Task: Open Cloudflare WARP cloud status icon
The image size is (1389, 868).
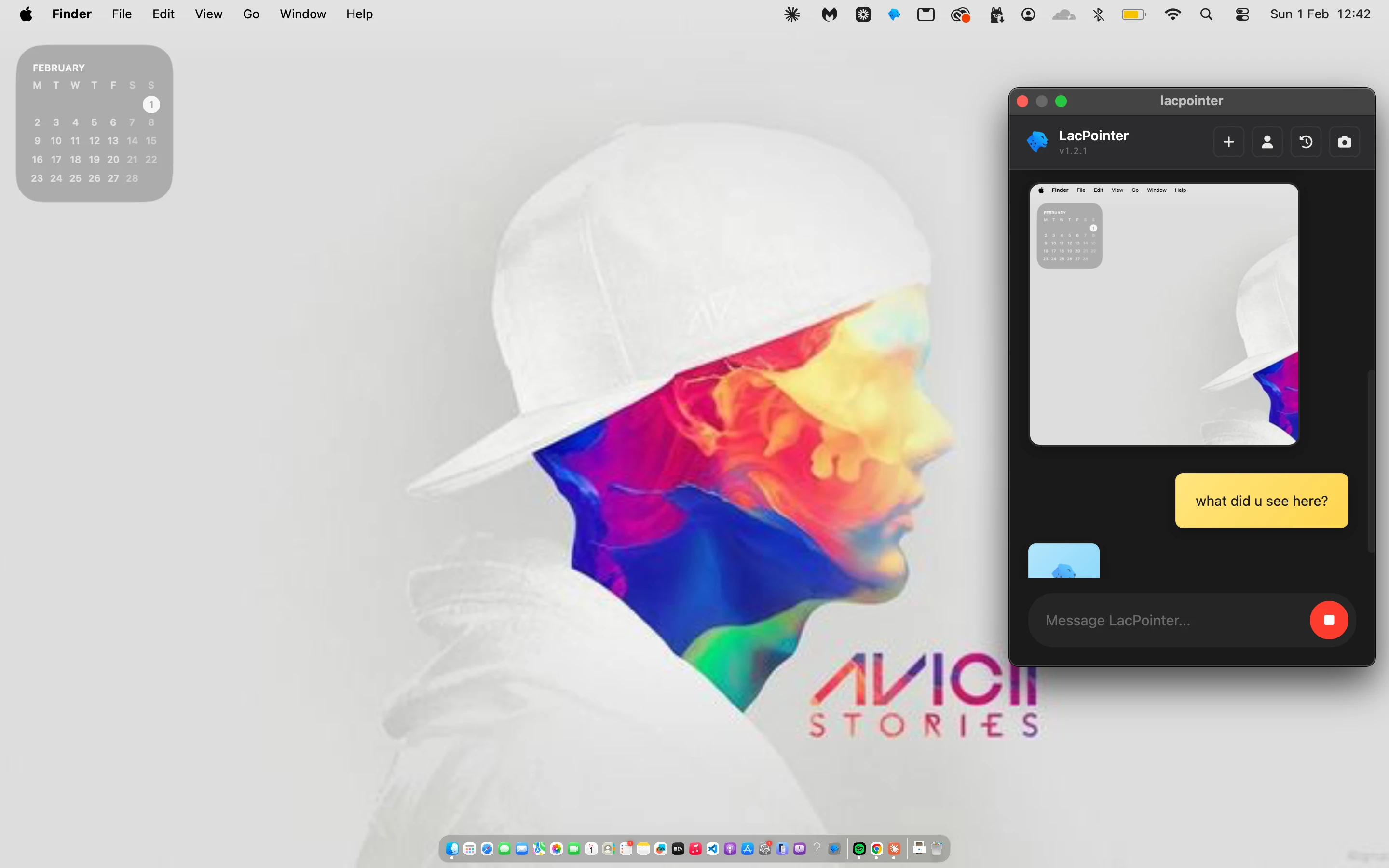Action: (1063, 14)
